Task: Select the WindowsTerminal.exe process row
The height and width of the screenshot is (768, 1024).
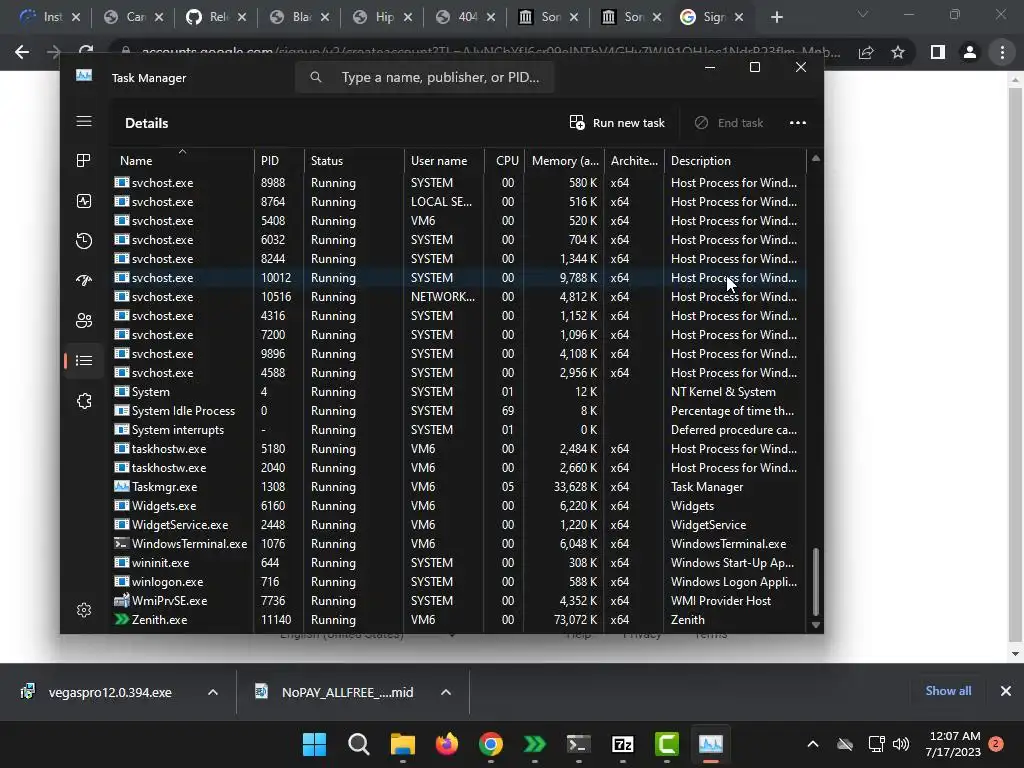Action: click(x=459, y=543)
